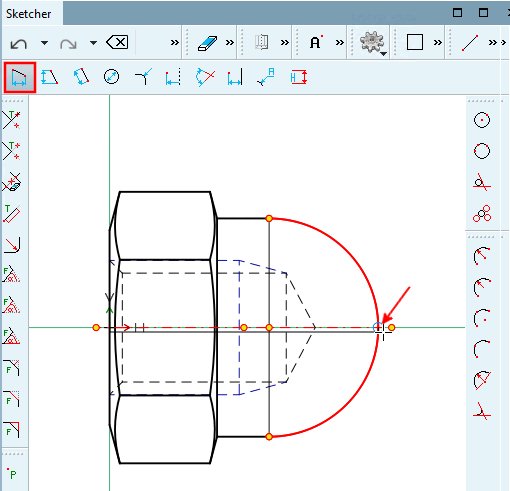The width and height of the screenshot is (510, 491).
Task: Select the blue eraser tool
Action: 207,43
